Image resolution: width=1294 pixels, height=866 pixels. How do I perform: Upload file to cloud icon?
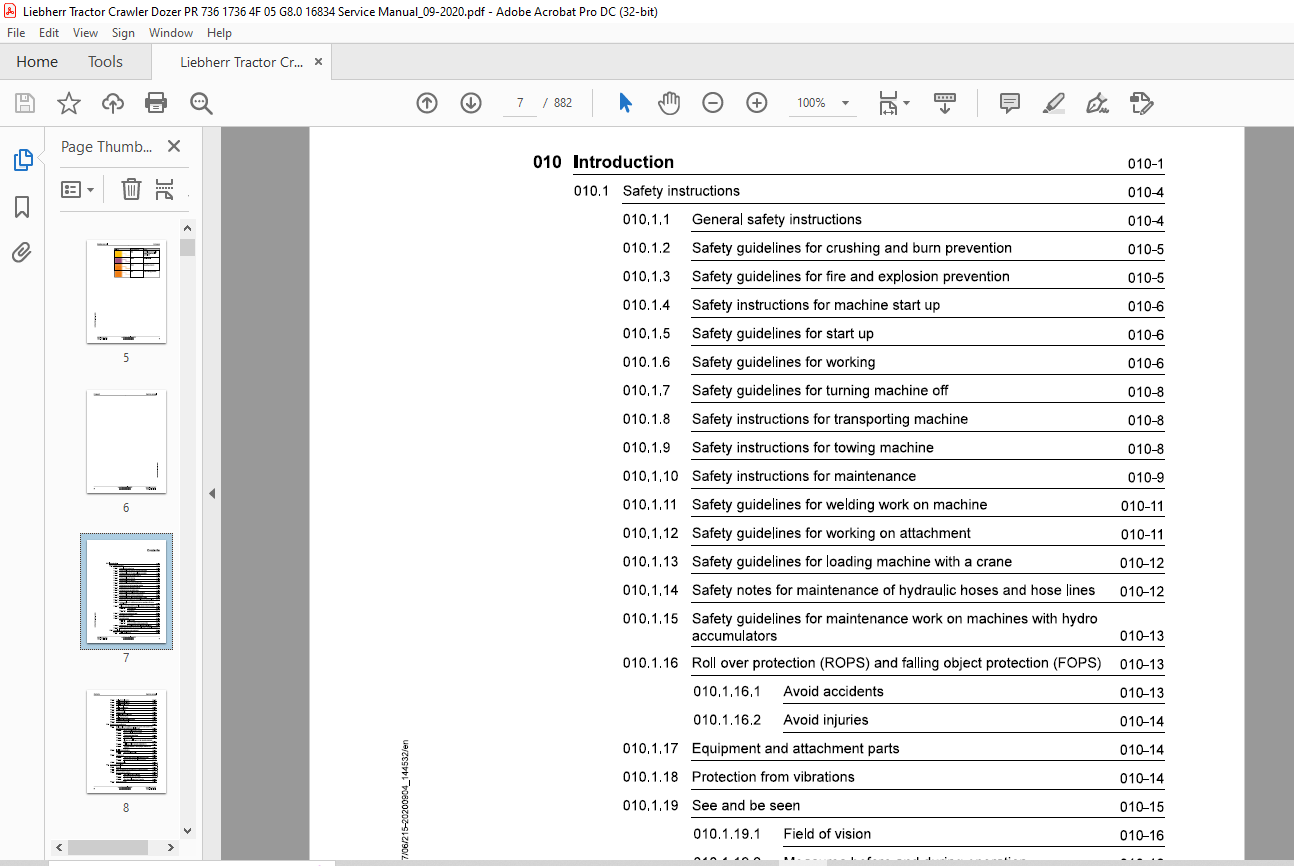pyautogui.click(x=113, y=103)
